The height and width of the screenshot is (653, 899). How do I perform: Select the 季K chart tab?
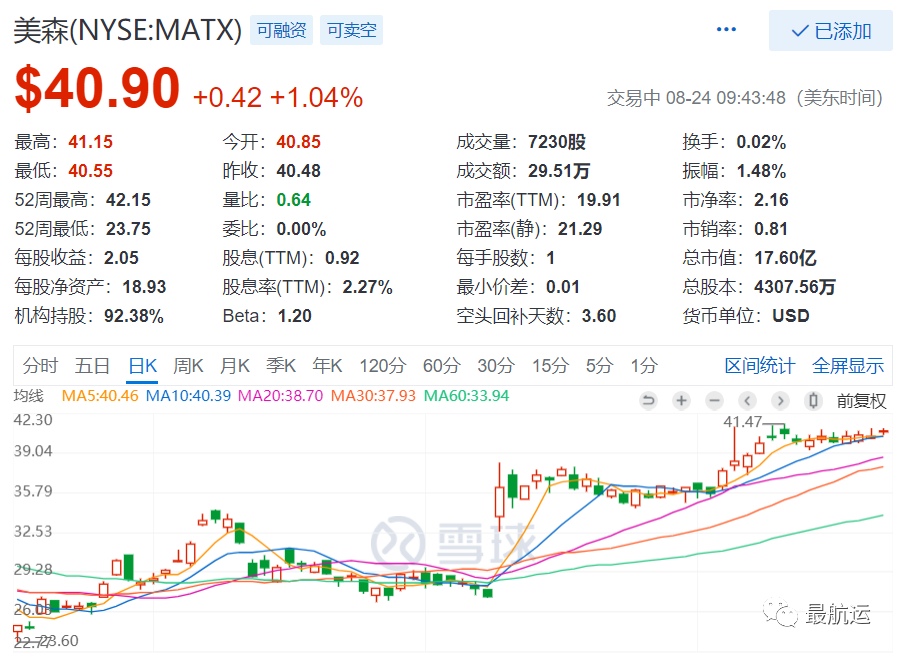281,365
